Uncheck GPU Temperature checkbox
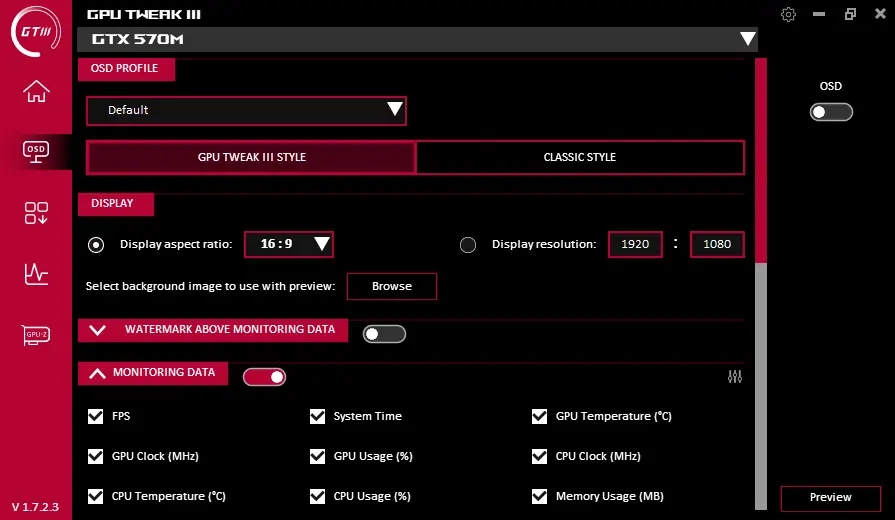Screen dimensions: 895x520 (539, 416)
